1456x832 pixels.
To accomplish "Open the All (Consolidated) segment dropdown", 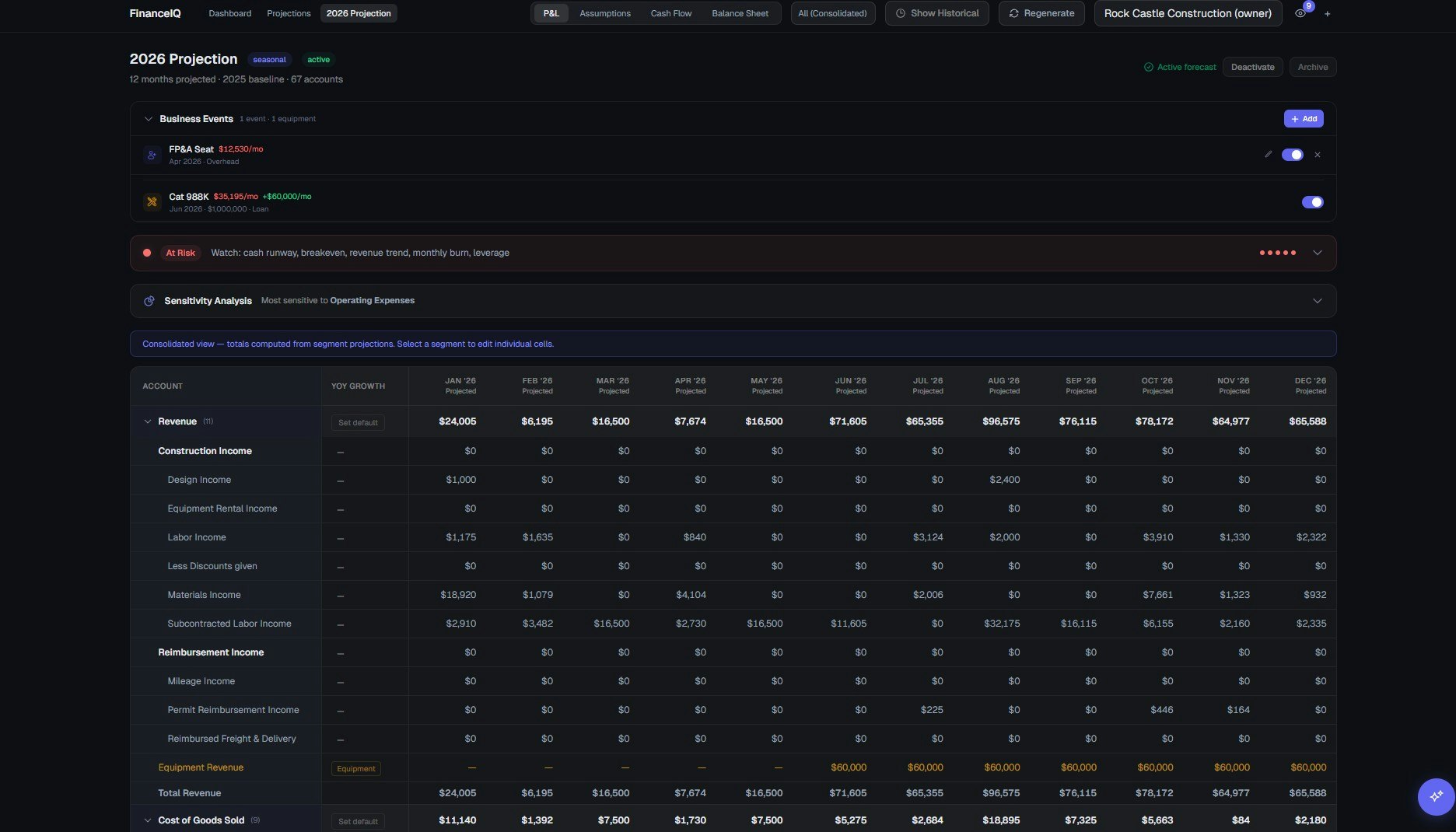I will point(832,13).
